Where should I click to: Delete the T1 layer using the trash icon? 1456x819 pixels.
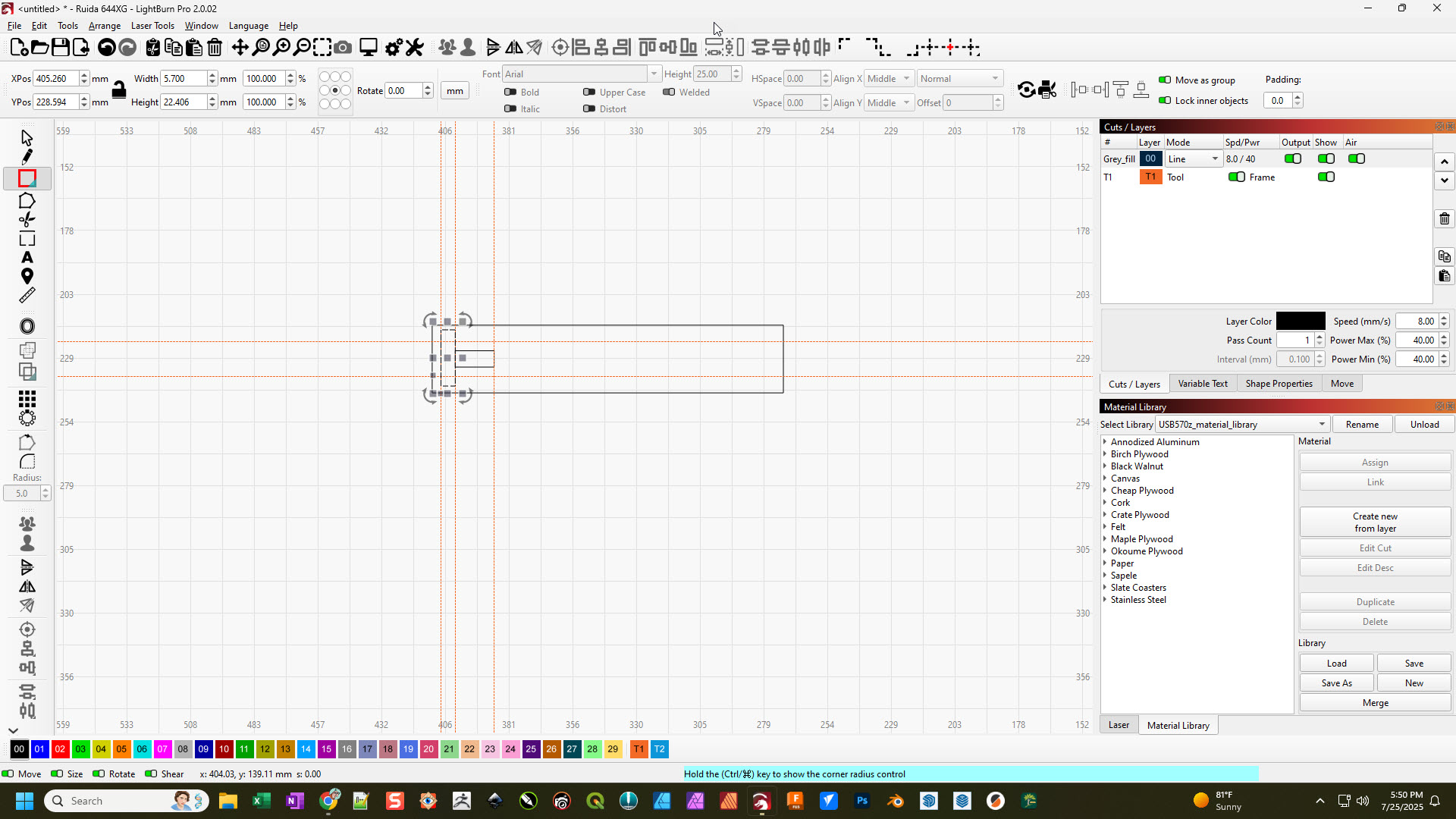coord(1444,218)
